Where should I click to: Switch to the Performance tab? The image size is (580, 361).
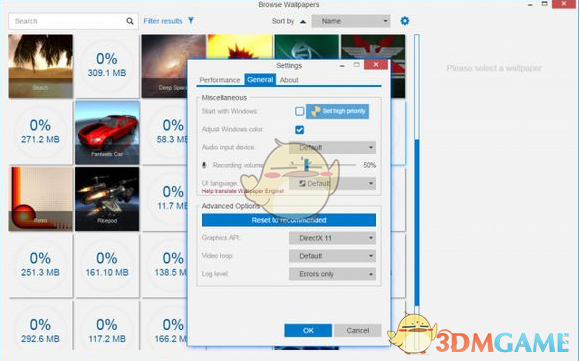(220, 80)
